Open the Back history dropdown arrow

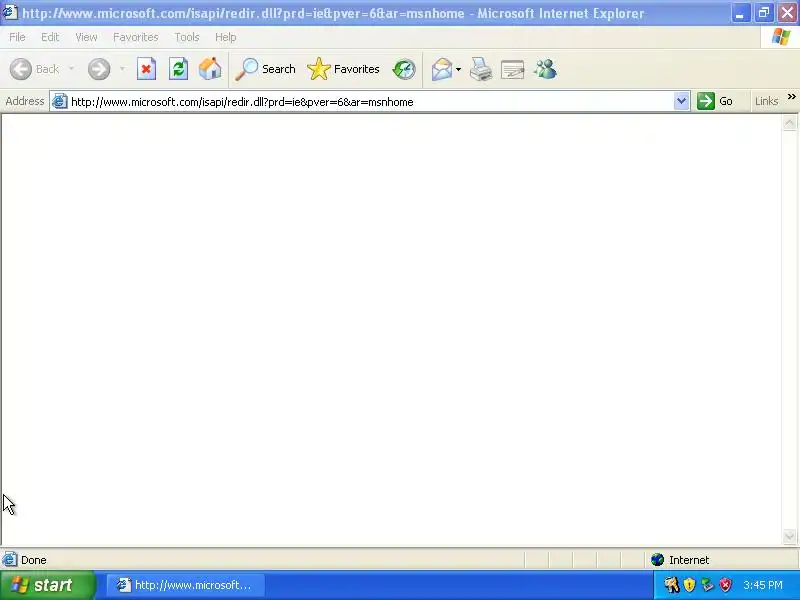[x=71, y=69]
